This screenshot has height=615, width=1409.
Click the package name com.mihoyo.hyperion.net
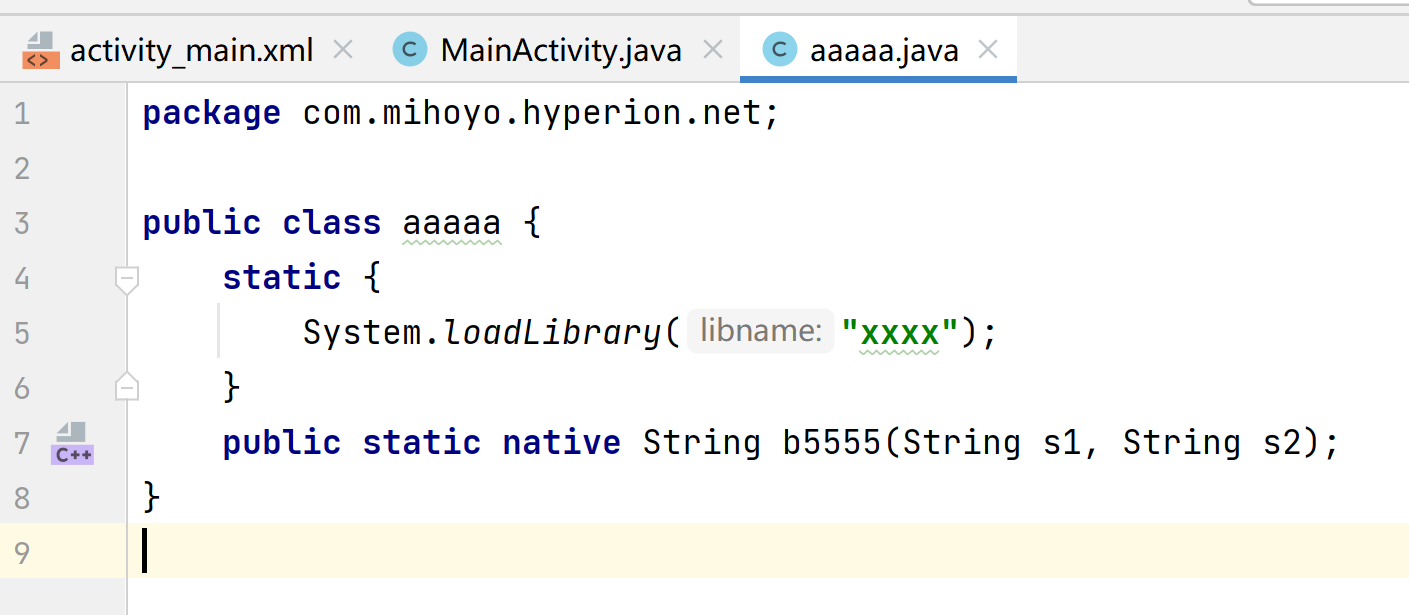point(531,113)
